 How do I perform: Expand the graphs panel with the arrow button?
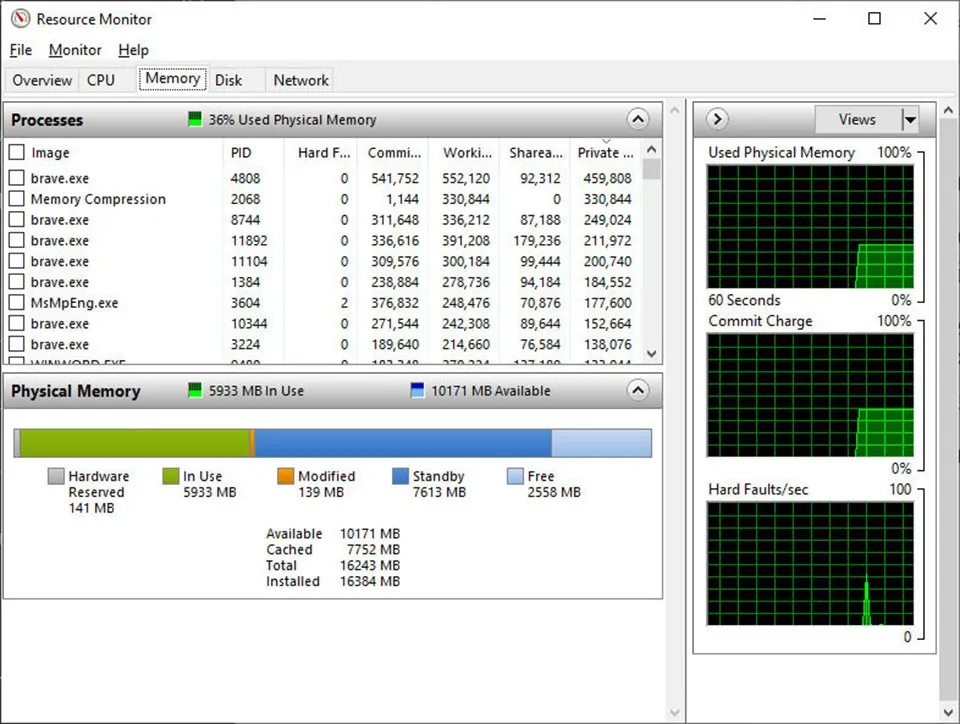click(x=715, y=119)
